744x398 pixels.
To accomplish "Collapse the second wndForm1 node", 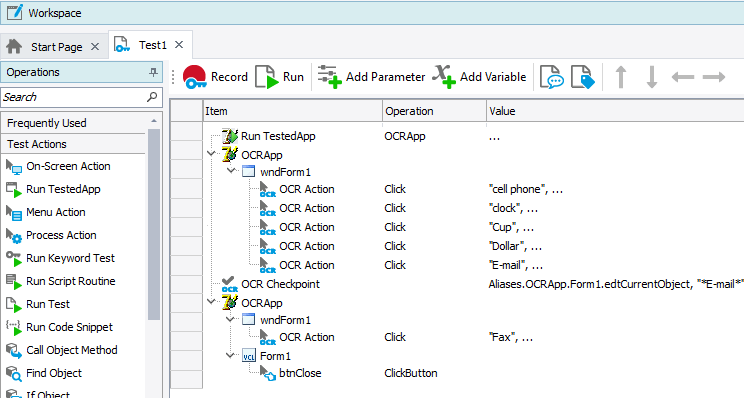I will tap(231, 318).
